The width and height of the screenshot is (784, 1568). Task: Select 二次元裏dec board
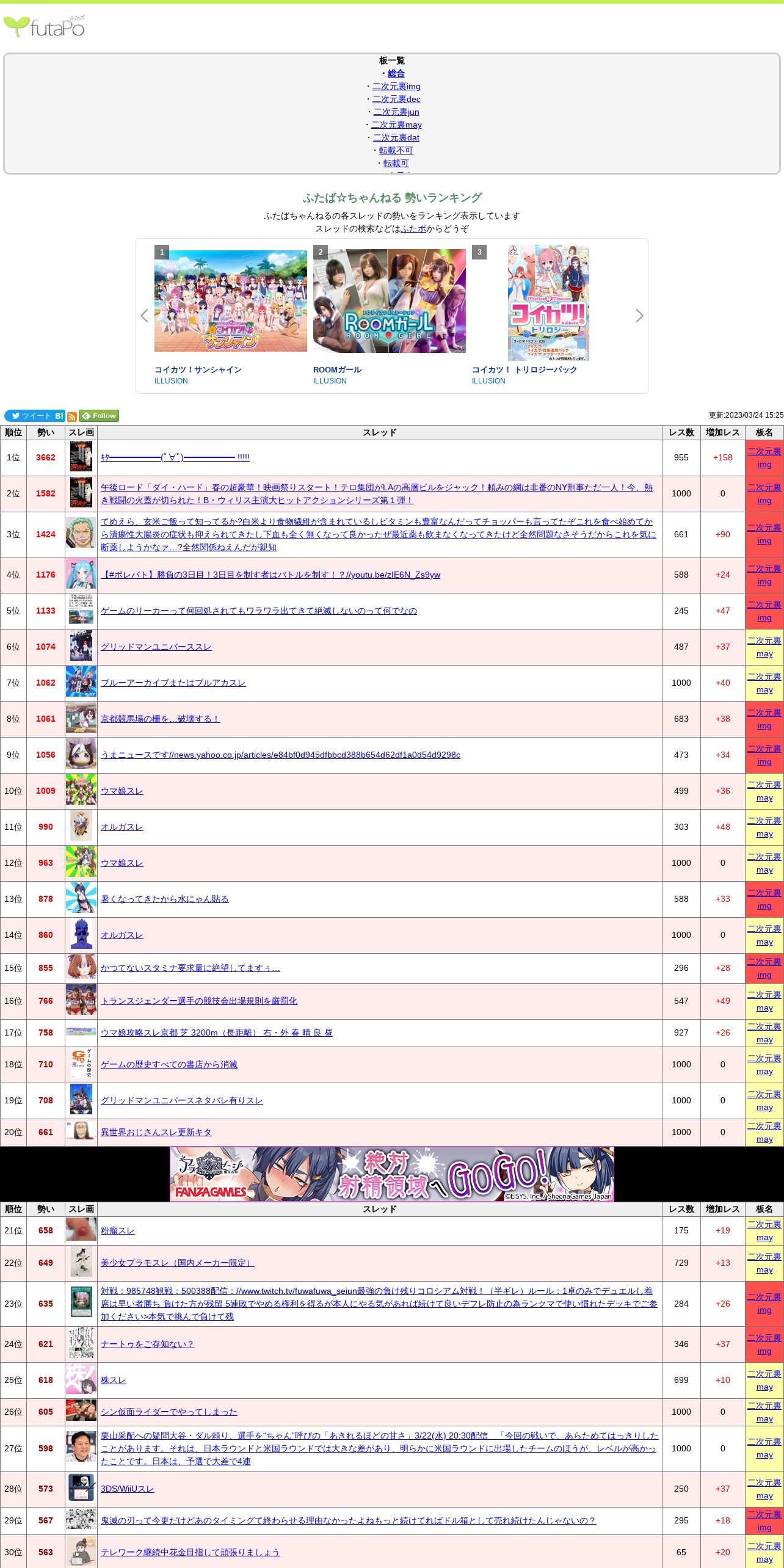396,99
